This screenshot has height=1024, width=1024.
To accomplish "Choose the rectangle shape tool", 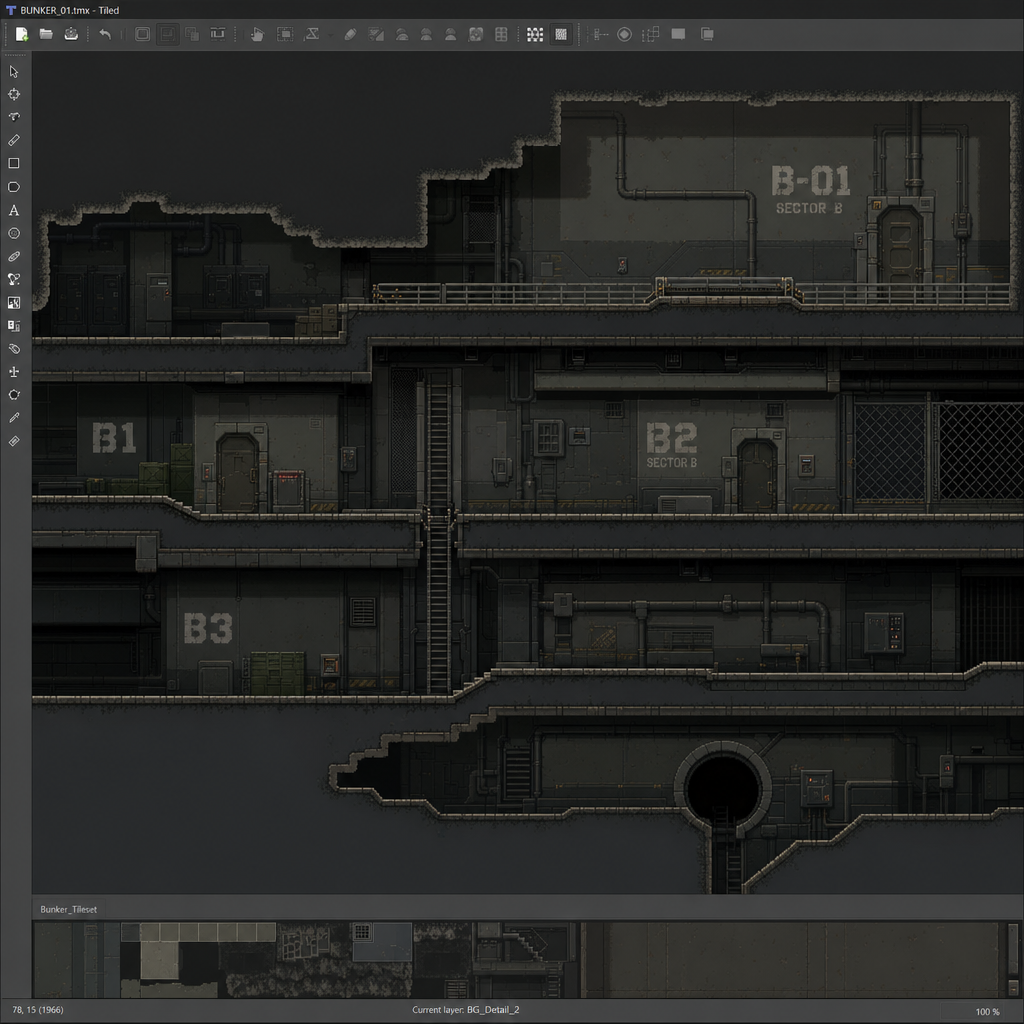I will (x=14, y=163).
